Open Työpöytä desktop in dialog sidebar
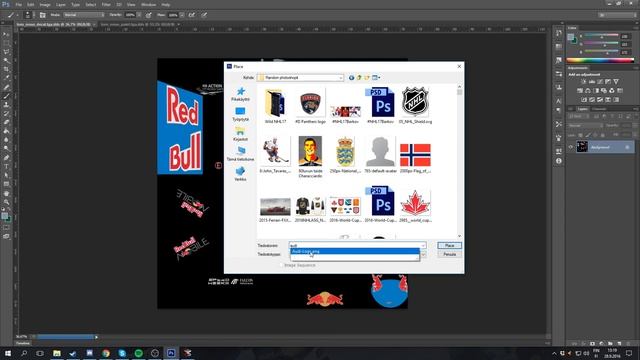Image resolution: width=640 pixels, height=360 pixels. (x=240, y=114)
